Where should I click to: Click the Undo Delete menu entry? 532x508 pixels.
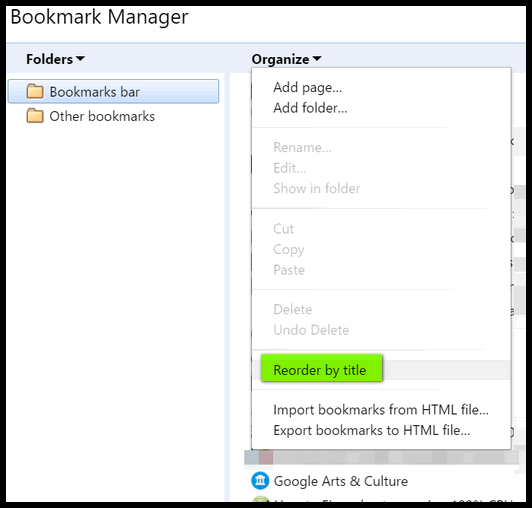[x=311, y=330]
